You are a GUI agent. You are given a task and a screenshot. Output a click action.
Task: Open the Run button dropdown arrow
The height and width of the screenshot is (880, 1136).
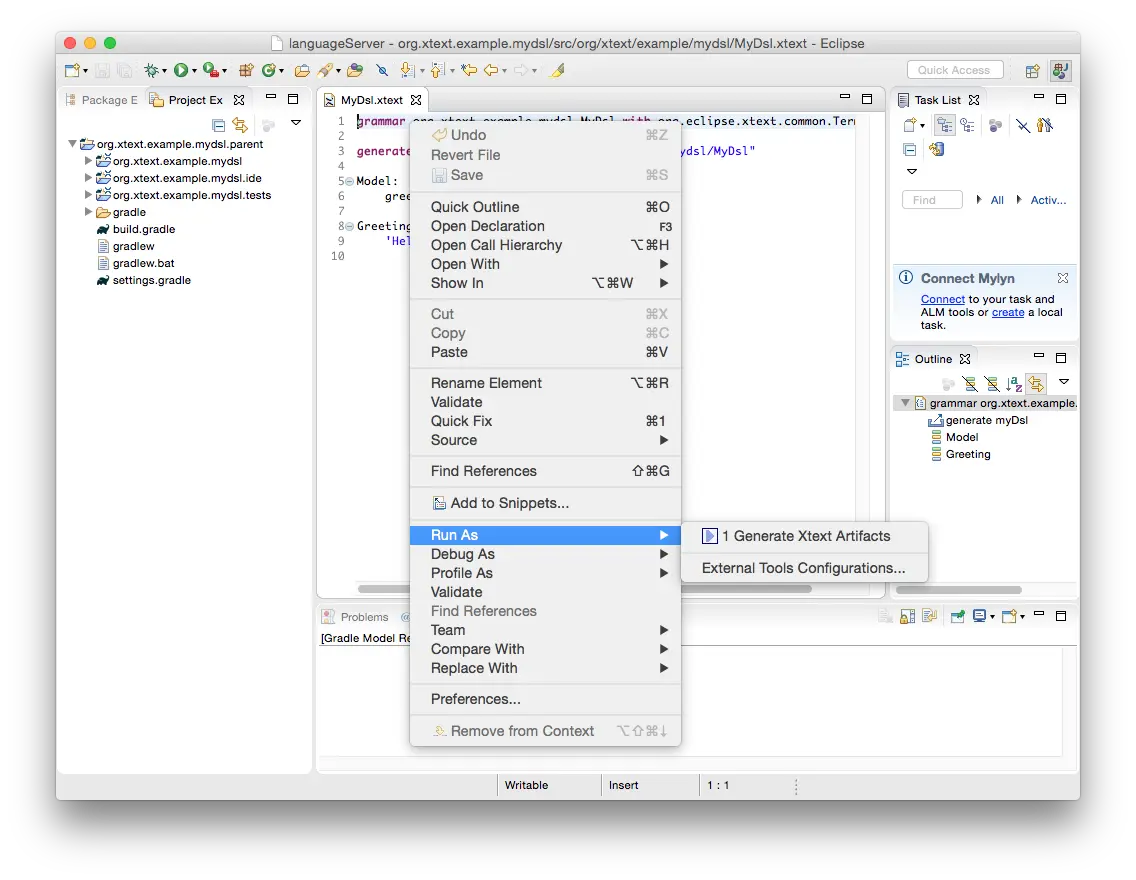tap(194, 71)
